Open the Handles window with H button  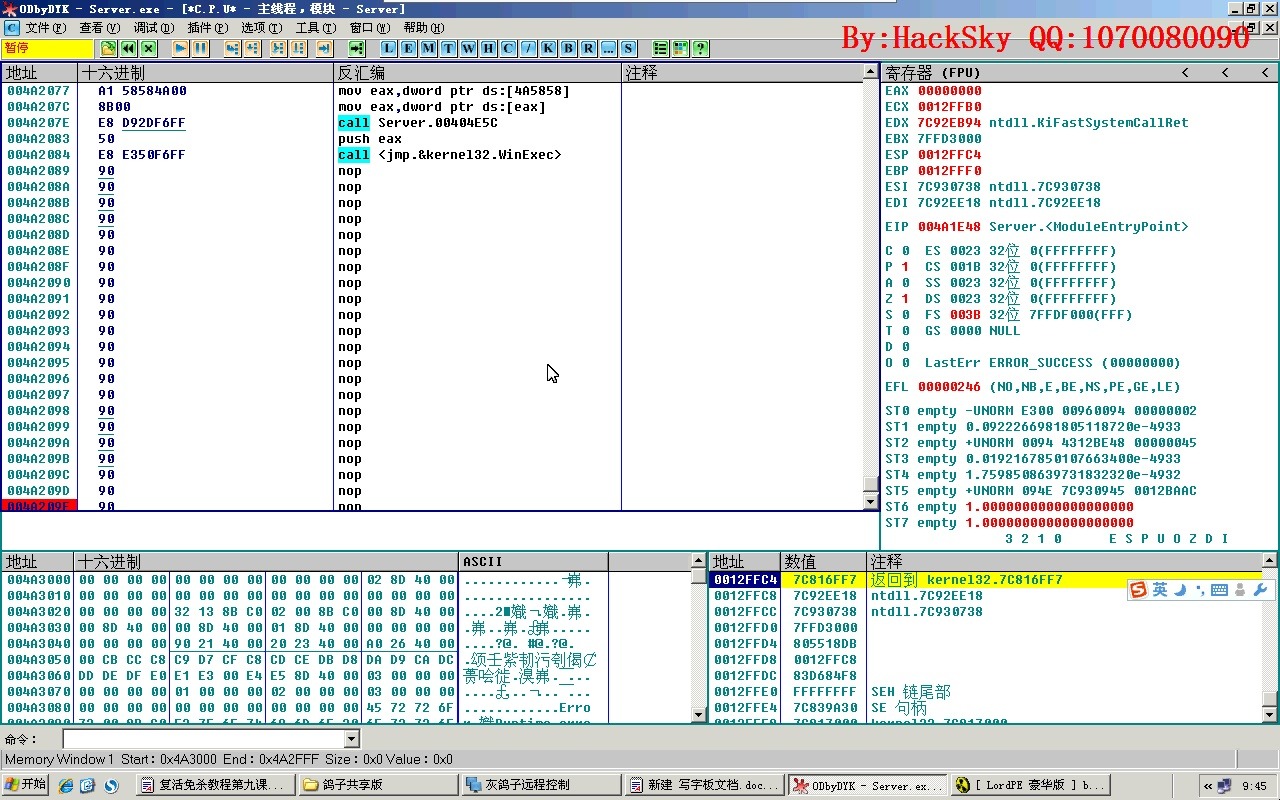(x=488, y=48)
